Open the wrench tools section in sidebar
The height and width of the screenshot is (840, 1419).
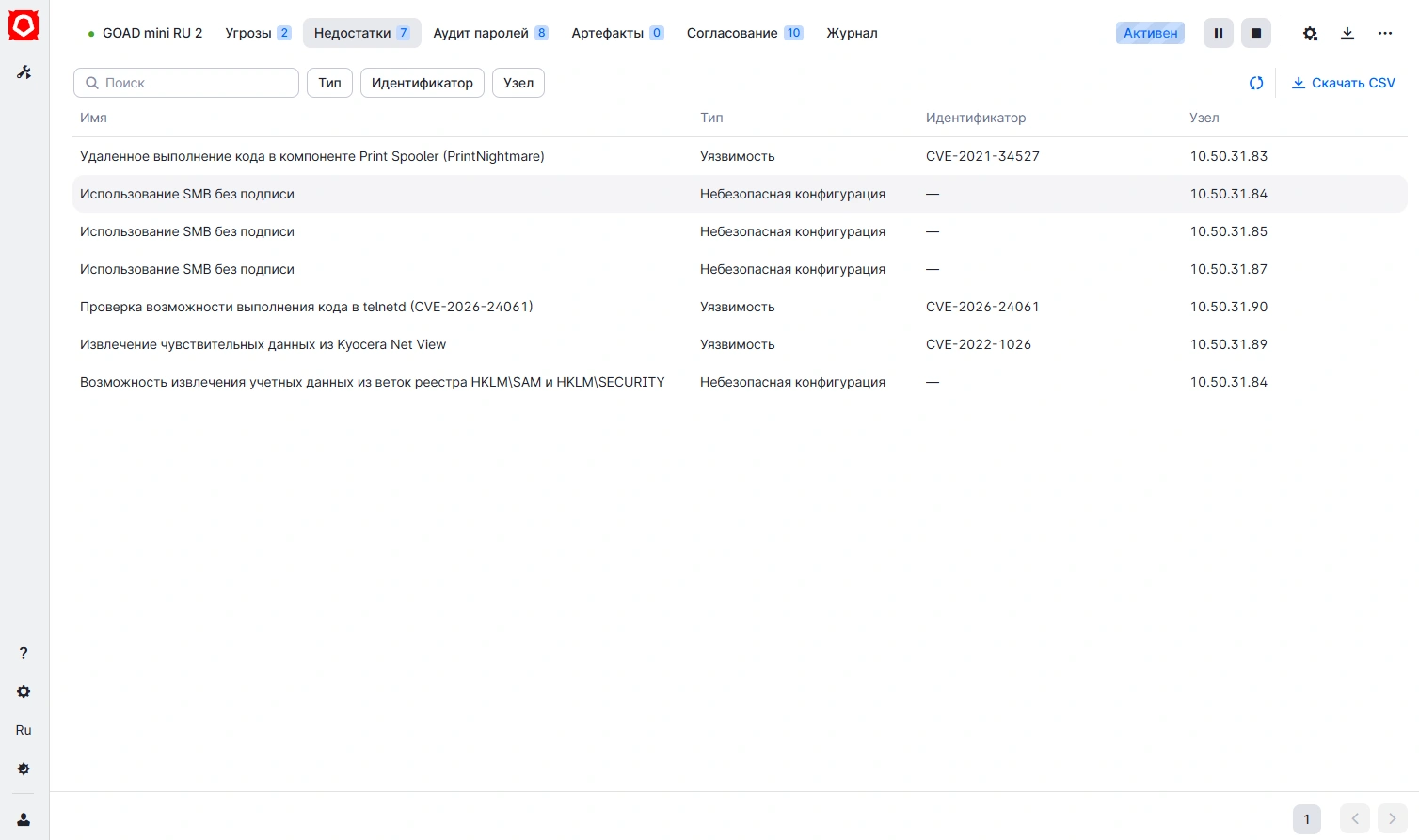tap(24, 72)
